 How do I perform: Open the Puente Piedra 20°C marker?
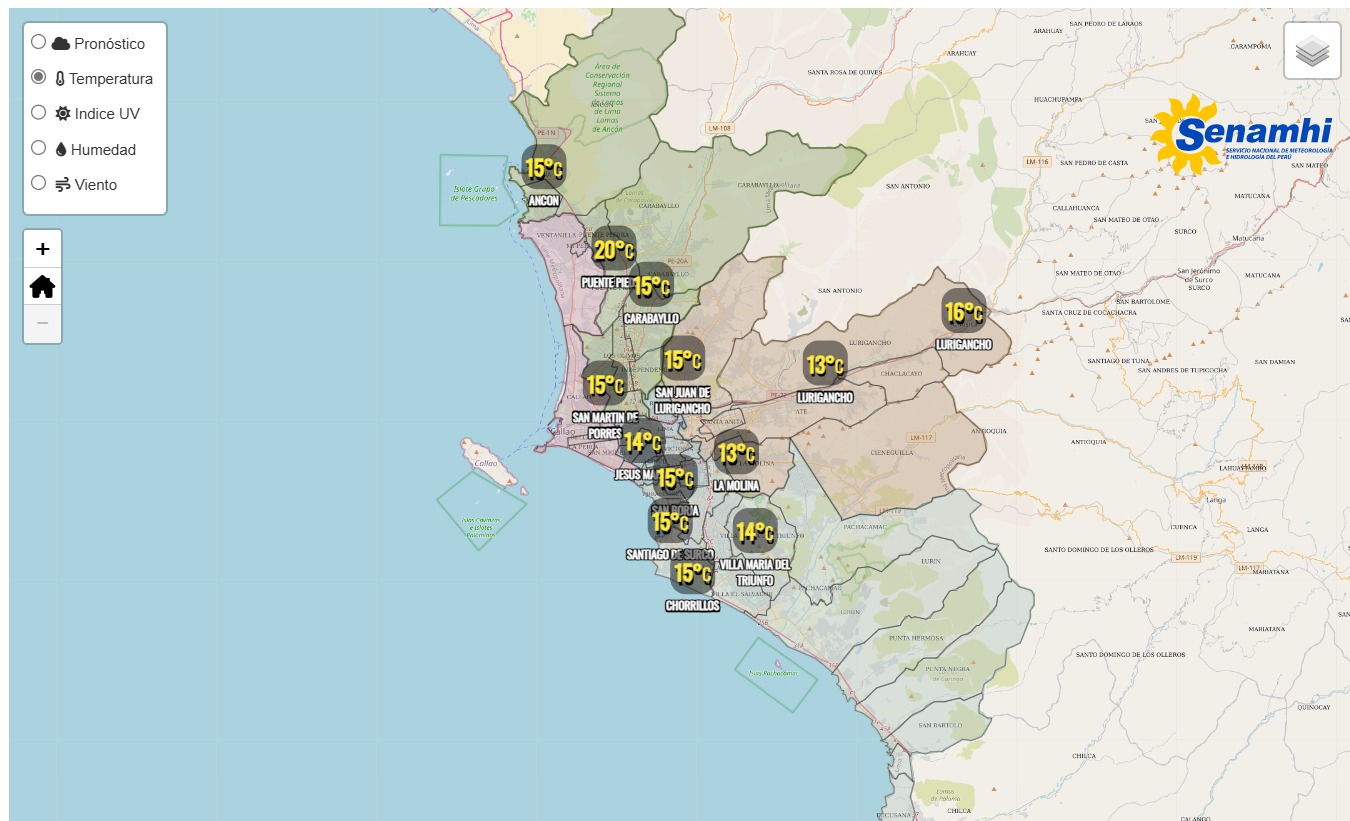click(x=613, y=250)
